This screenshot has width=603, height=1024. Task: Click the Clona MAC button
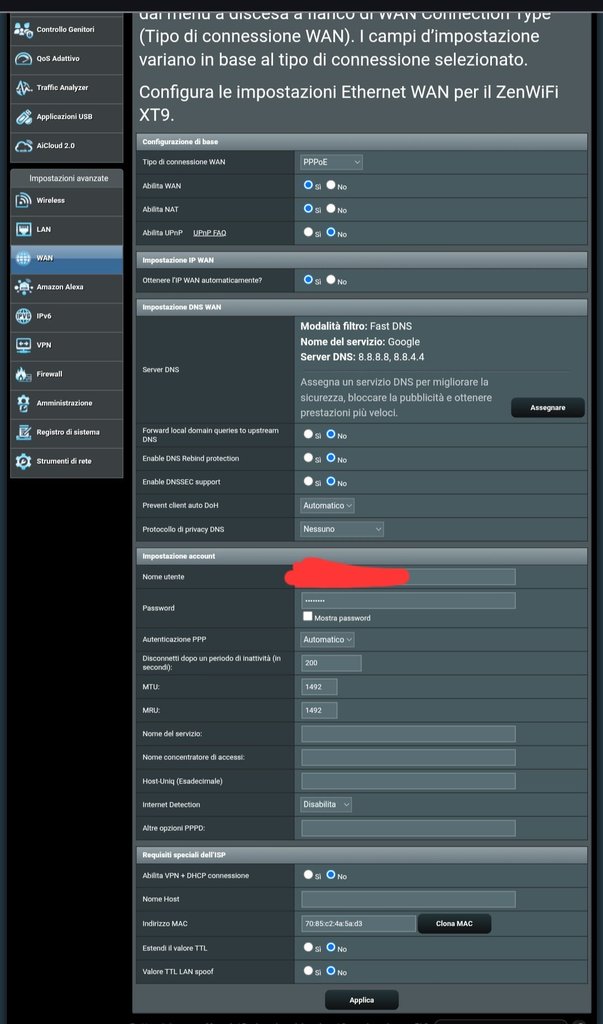pyautogui.click(x=454, y=923)
